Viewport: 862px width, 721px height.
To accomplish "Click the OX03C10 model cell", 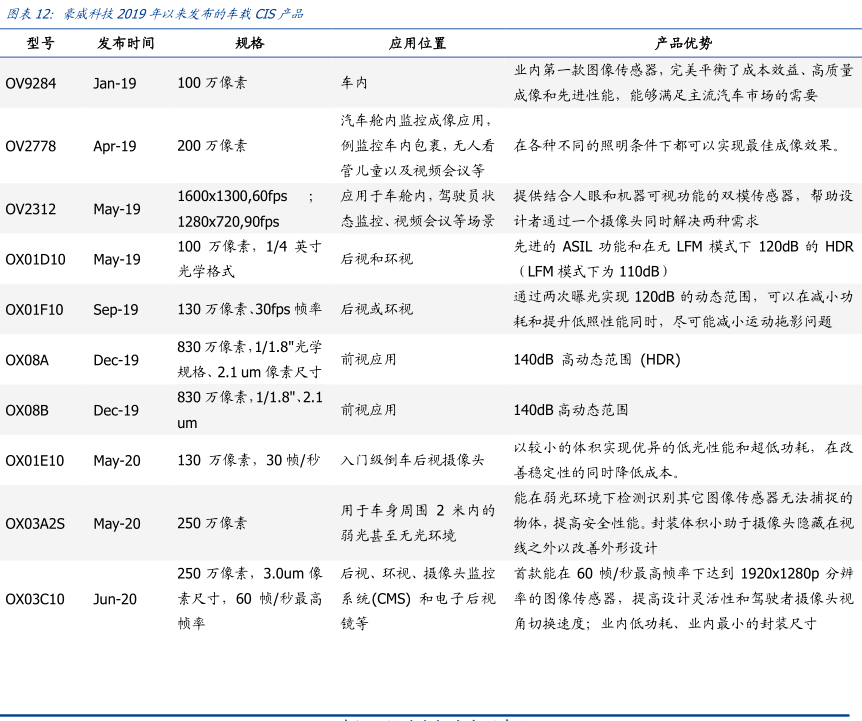I will click(36, 600).
